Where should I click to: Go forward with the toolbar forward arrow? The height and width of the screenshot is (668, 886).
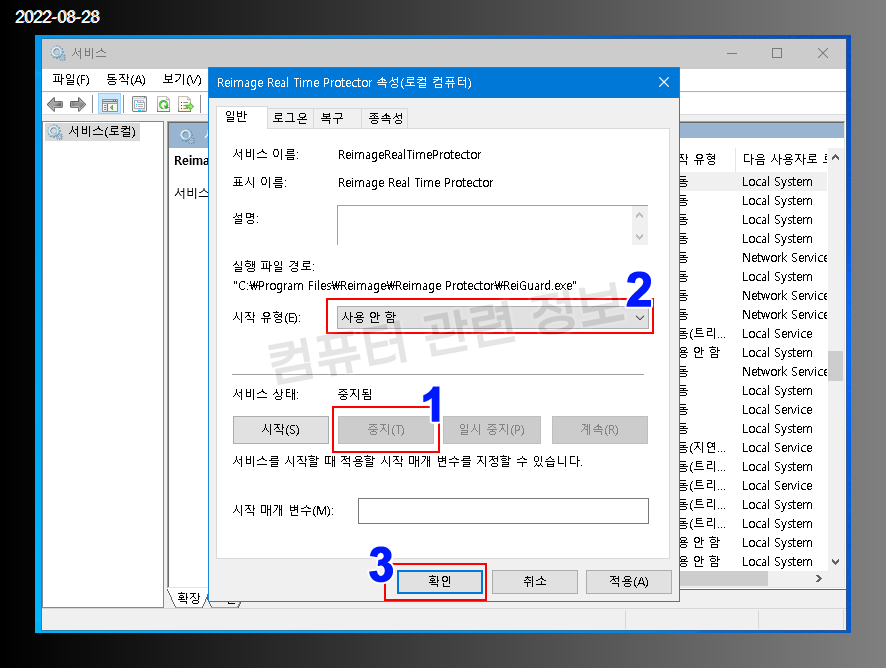(77, 105)
